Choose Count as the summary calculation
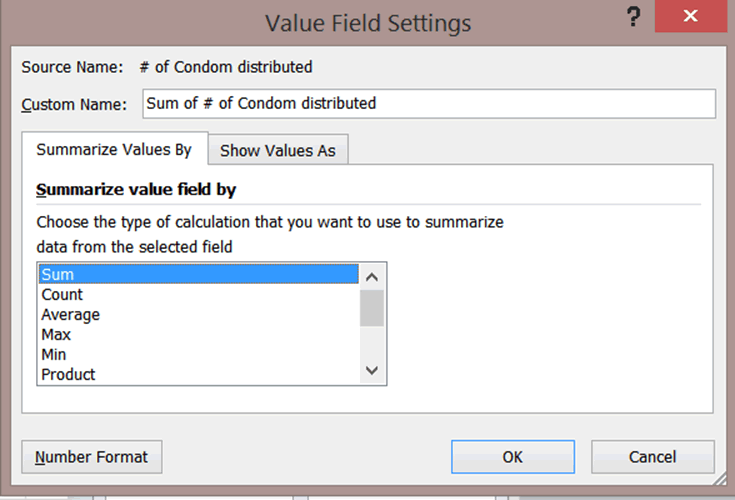 pos(199,294)
